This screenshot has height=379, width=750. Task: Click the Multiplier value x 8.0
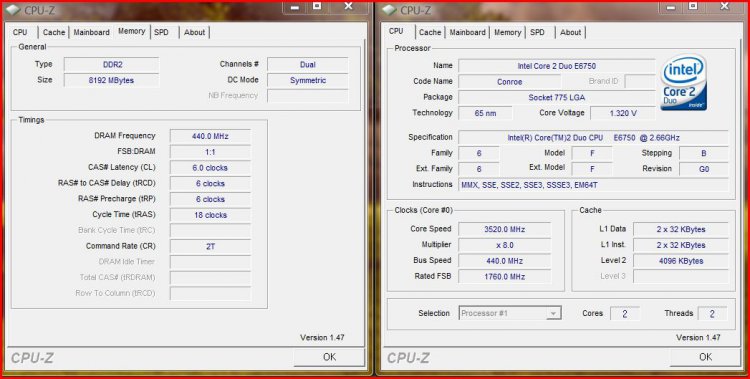coord(504,245)
